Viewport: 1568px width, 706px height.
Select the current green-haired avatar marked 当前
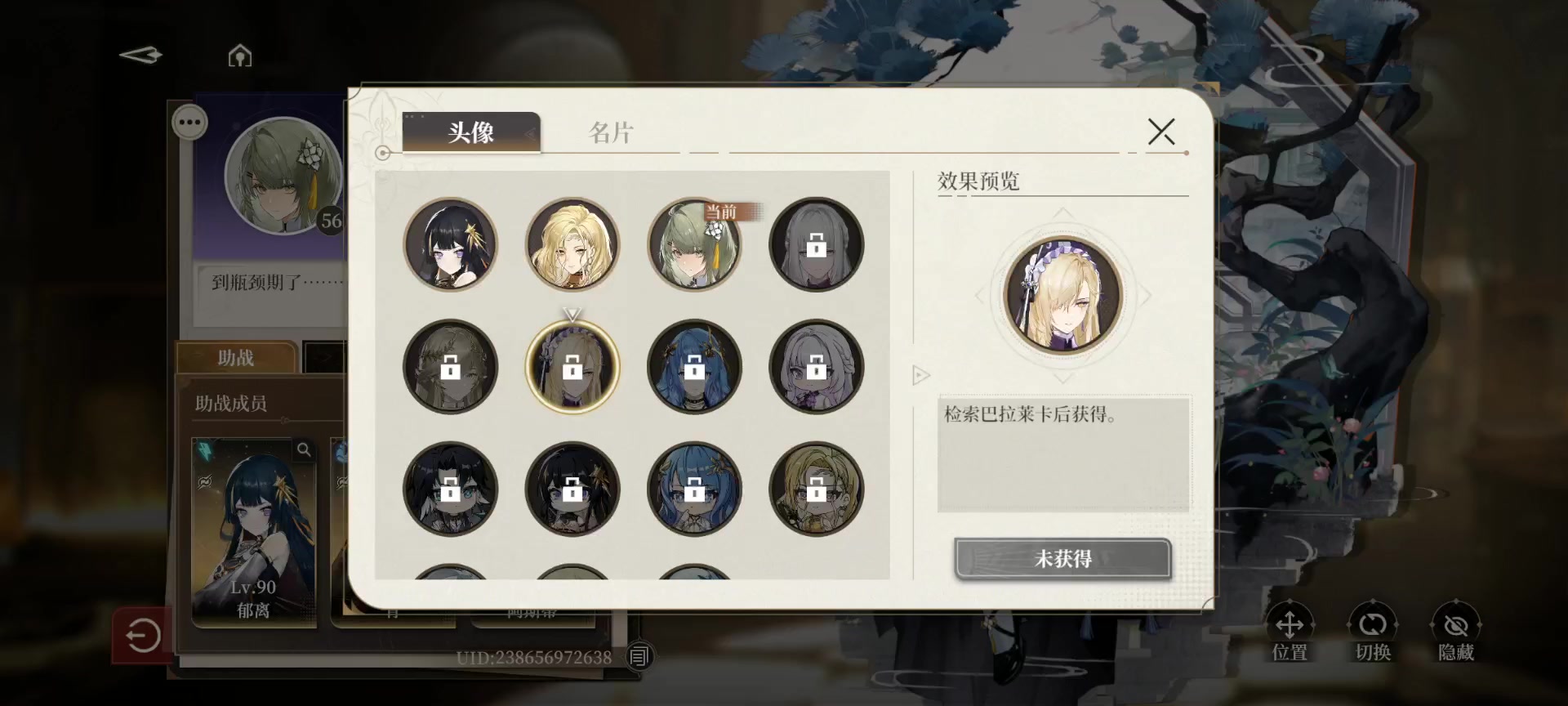pyautogui.click(x=694, y=244)
